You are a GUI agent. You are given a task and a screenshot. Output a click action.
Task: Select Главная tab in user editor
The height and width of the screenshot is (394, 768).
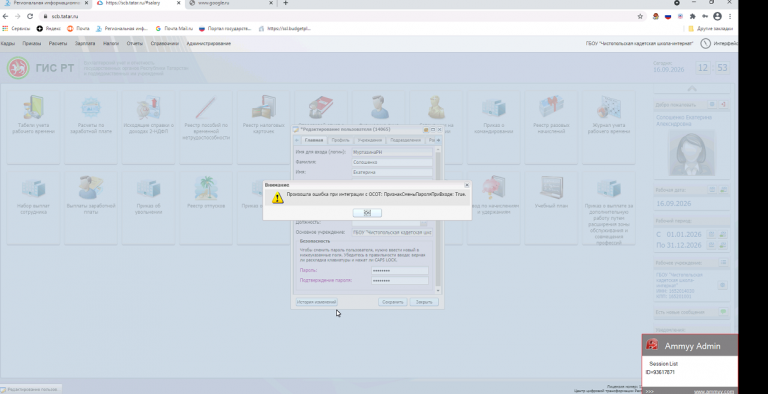(314, 140)
